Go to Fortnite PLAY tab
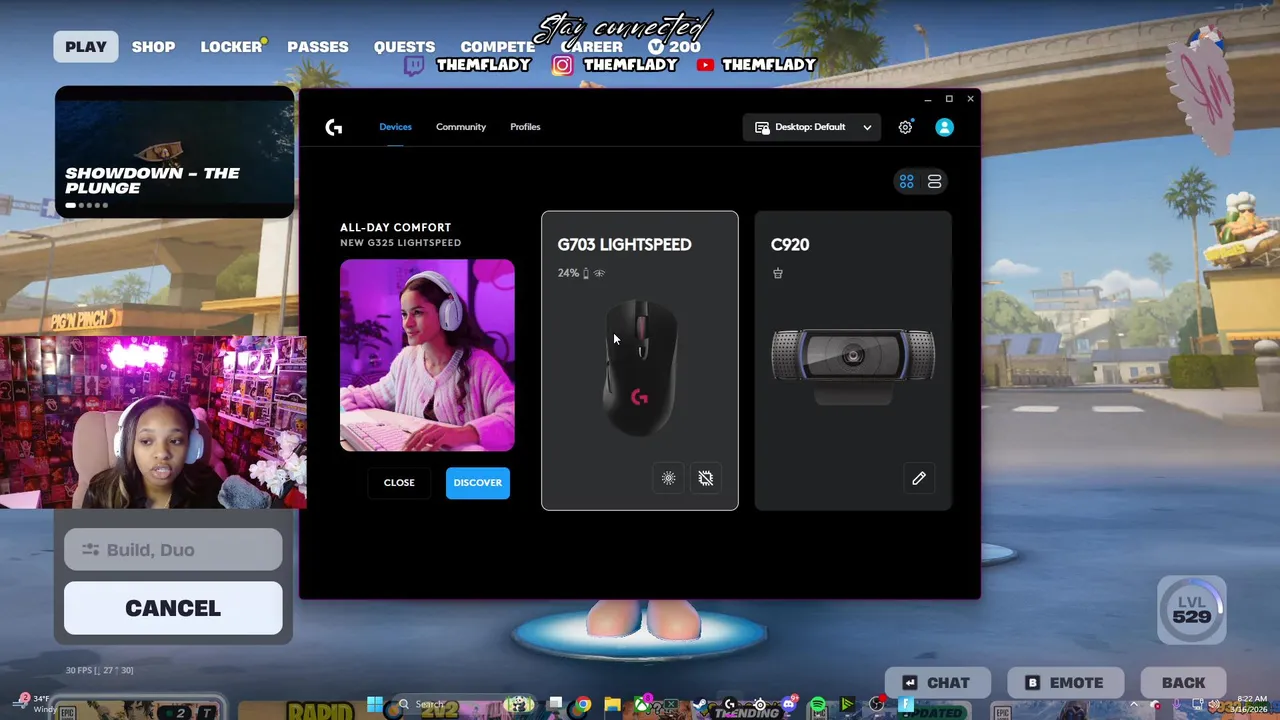The height and width of the screenshot is (720, 1280). (x=86, y=47)
